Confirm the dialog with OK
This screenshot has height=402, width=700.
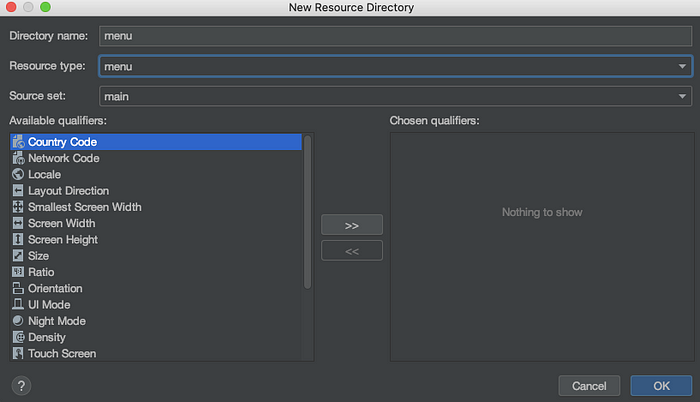(x=661, y=386)
